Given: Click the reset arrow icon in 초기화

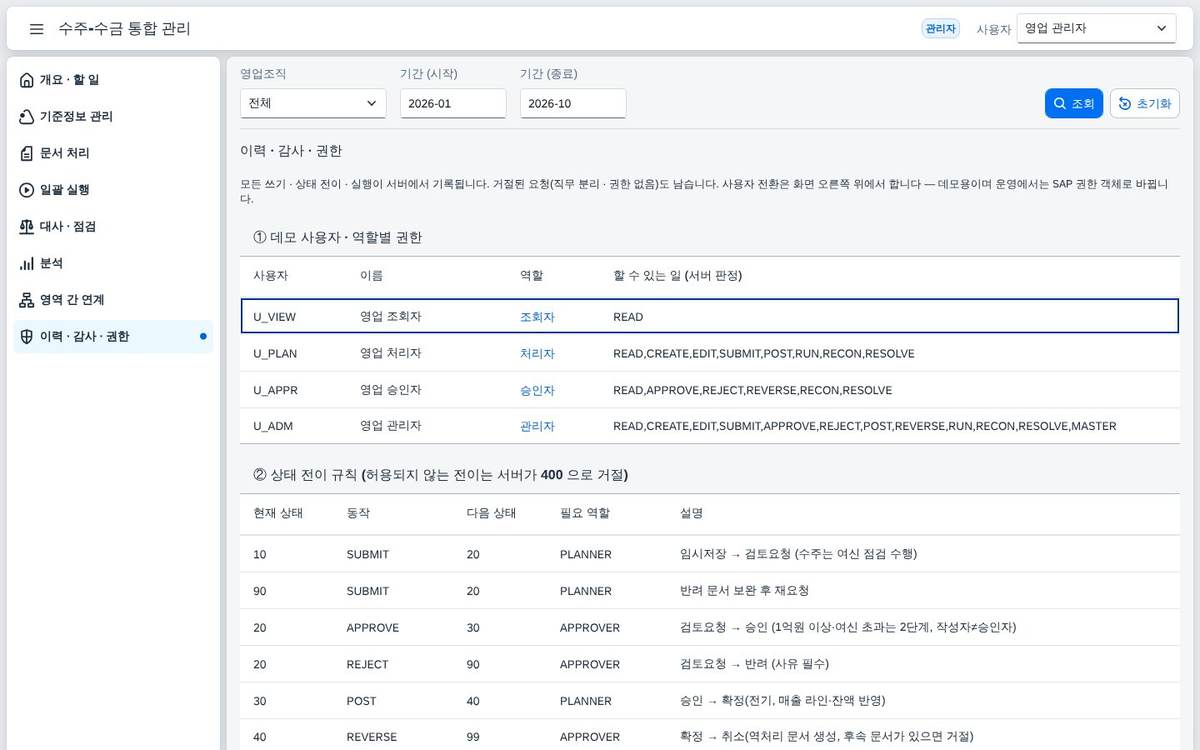Looking at the screenshot, I should click(x=1125, y=104).
